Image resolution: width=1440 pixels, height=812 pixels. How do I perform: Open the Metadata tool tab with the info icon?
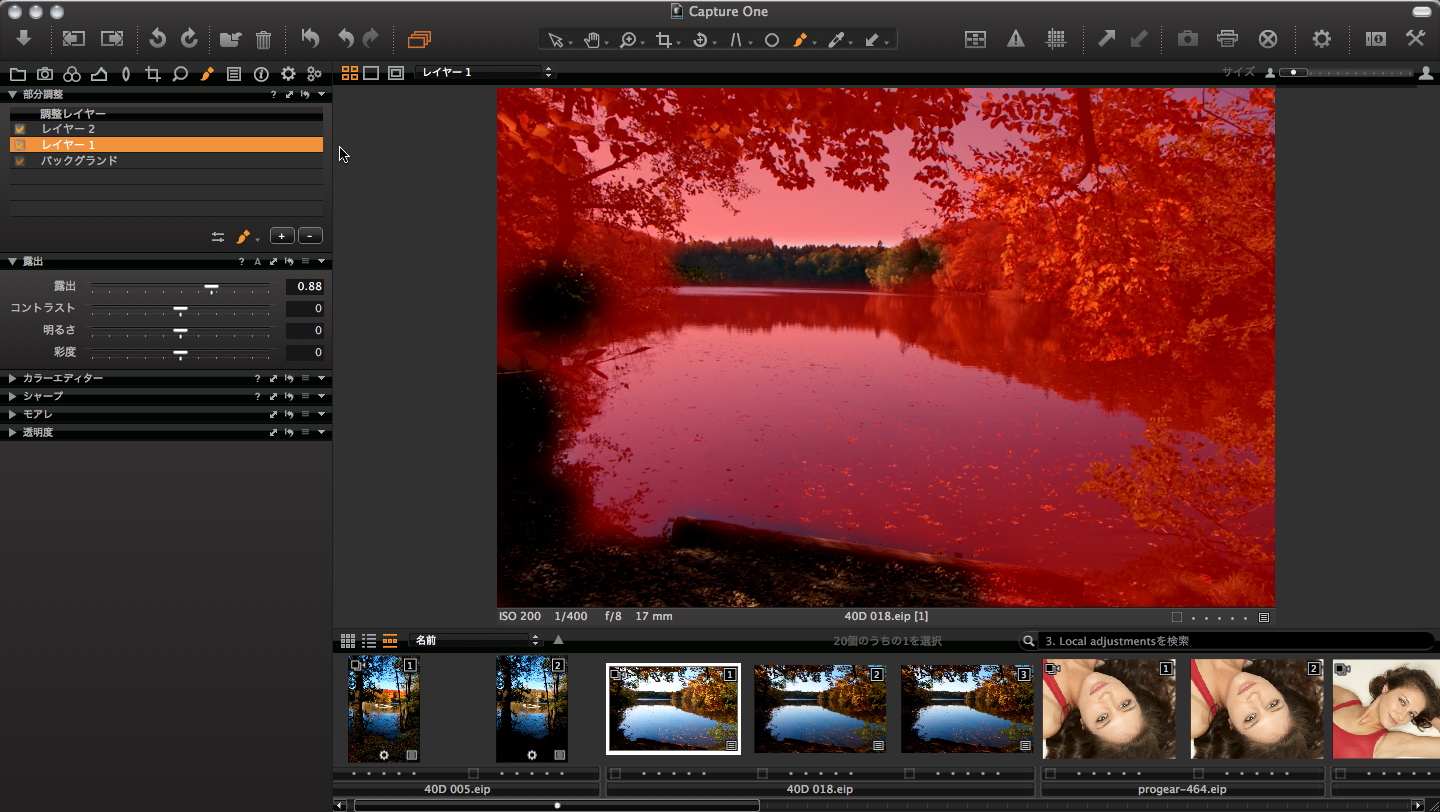[x=261, y=73]
